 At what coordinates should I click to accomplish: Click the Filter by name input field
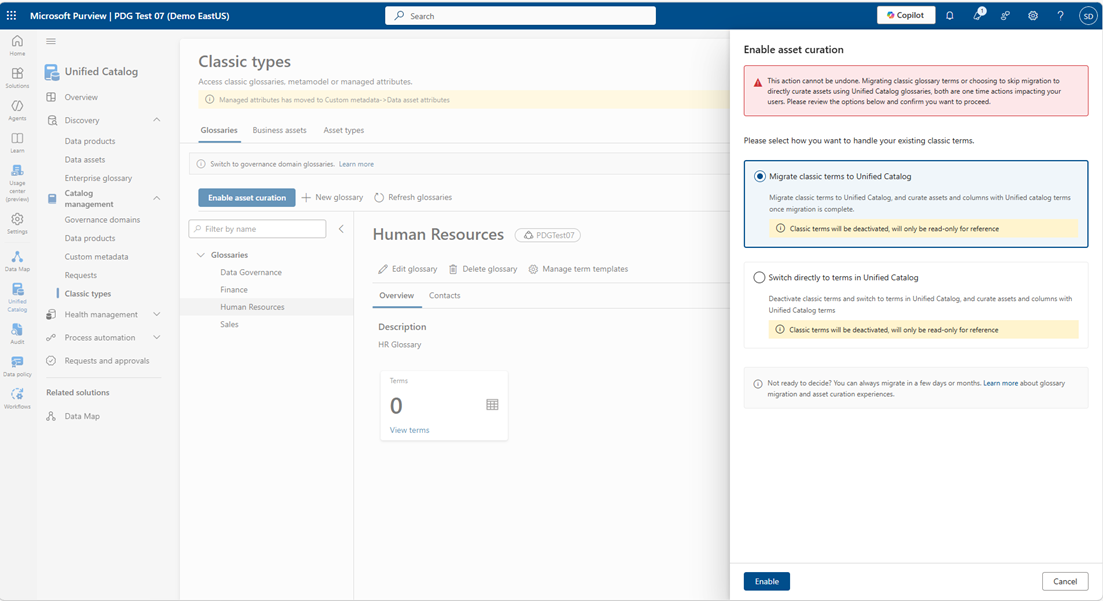tap(255, 228)
